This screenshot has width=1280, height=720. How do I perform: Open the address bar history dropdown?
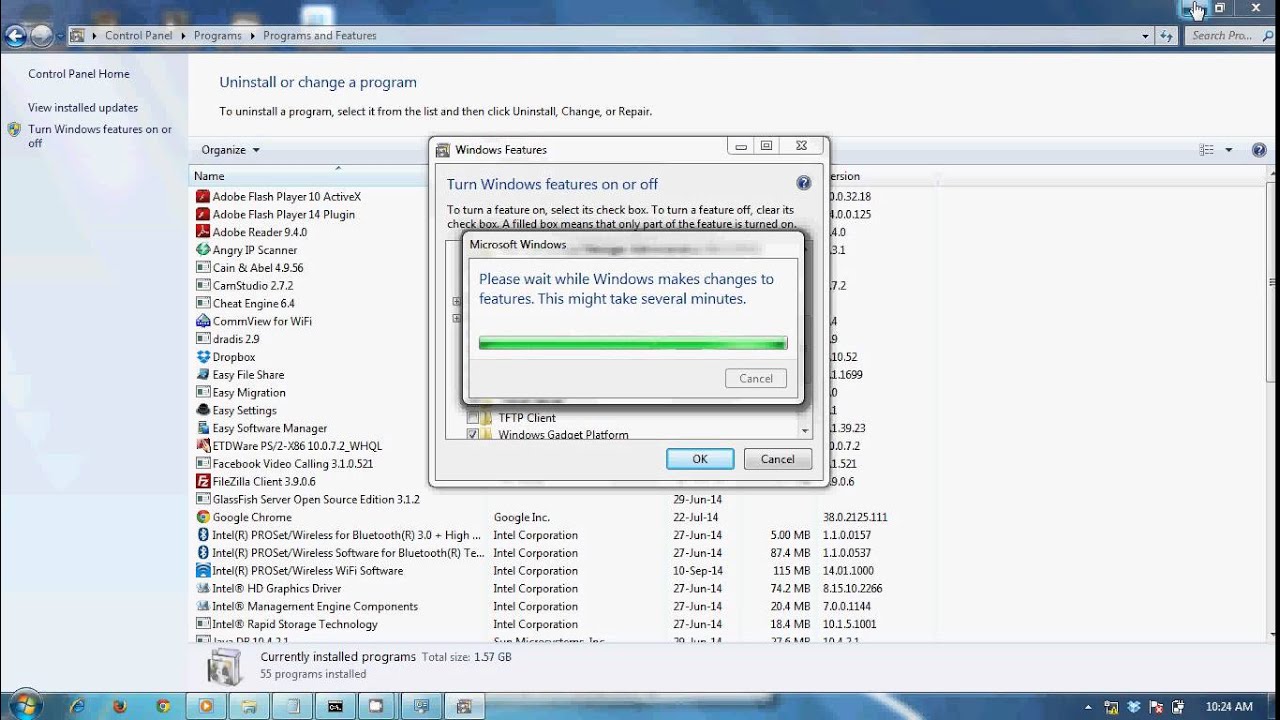[1146, 36]
